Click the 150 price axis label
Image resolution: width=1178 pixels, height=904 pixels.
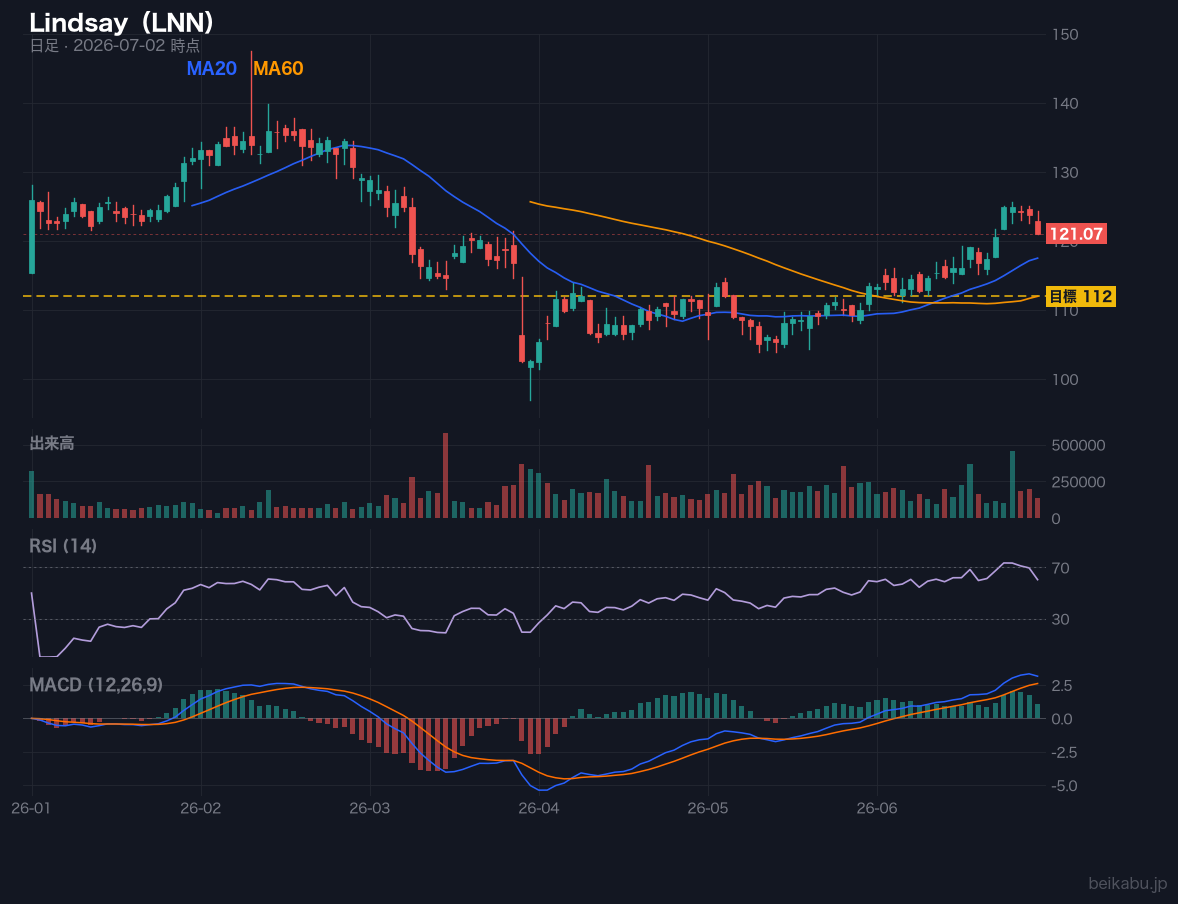[x=1065, y=35]
